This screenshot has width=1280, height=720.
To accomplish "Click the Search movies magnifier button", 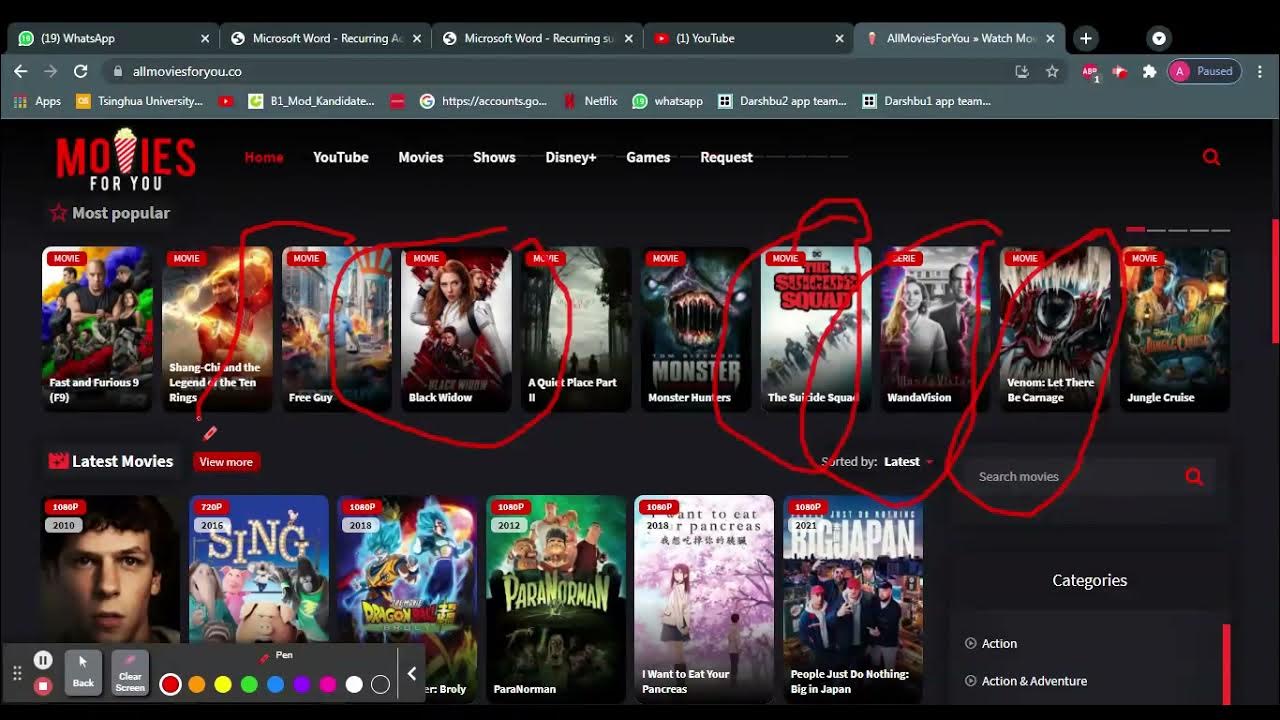I will (x=1194, y=477).
